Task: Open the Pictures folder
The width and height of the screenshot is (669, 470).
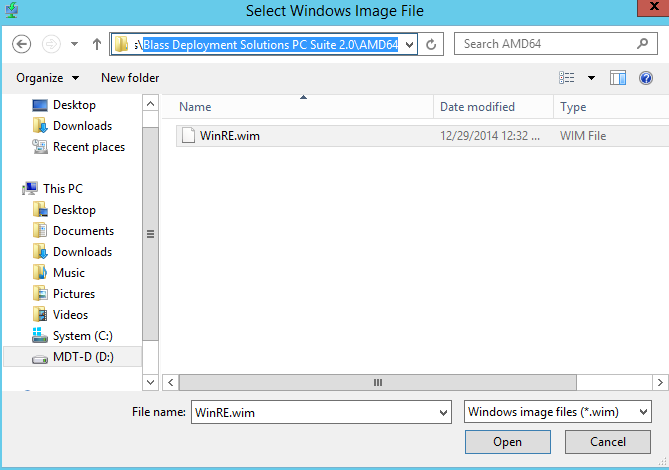Action: tap(74, 293)
